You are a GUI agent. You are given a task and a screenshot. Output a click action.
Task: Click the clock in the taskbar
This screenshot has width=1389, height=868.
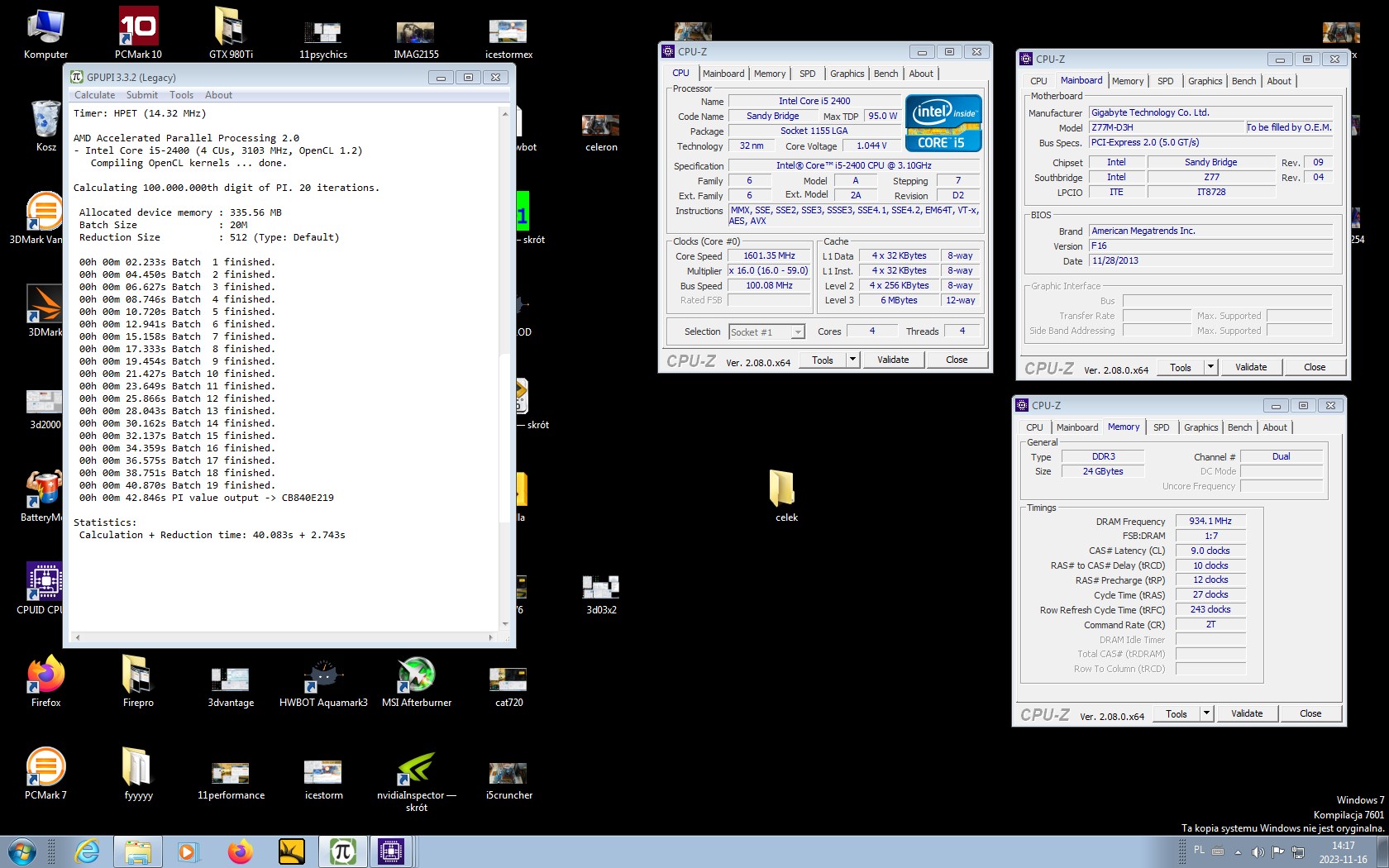point(1343,852)
